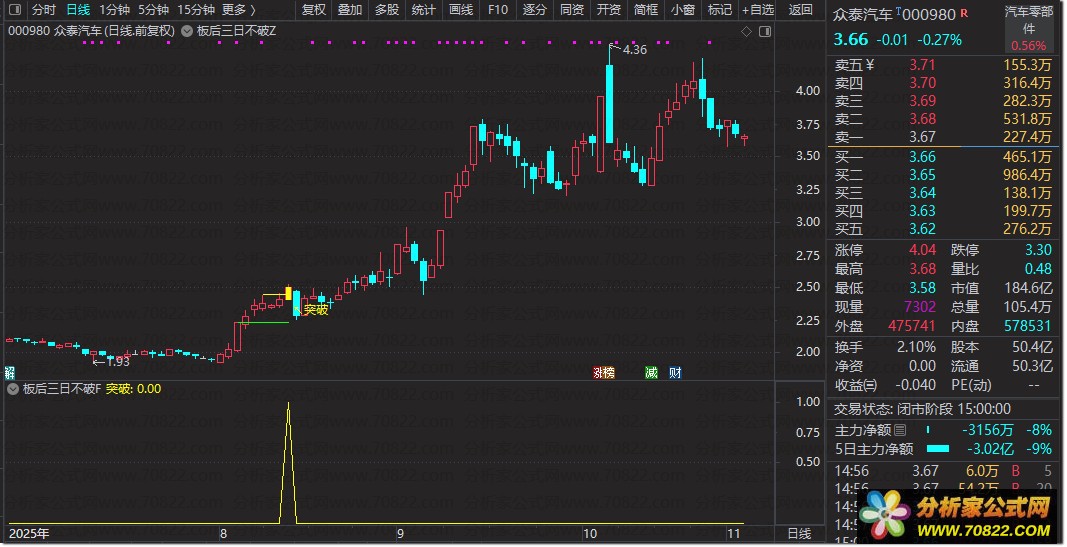This screenshot has height=547, width=1067.
Task: Click the 5日主力净额 cyan bar
Action: 938,449
